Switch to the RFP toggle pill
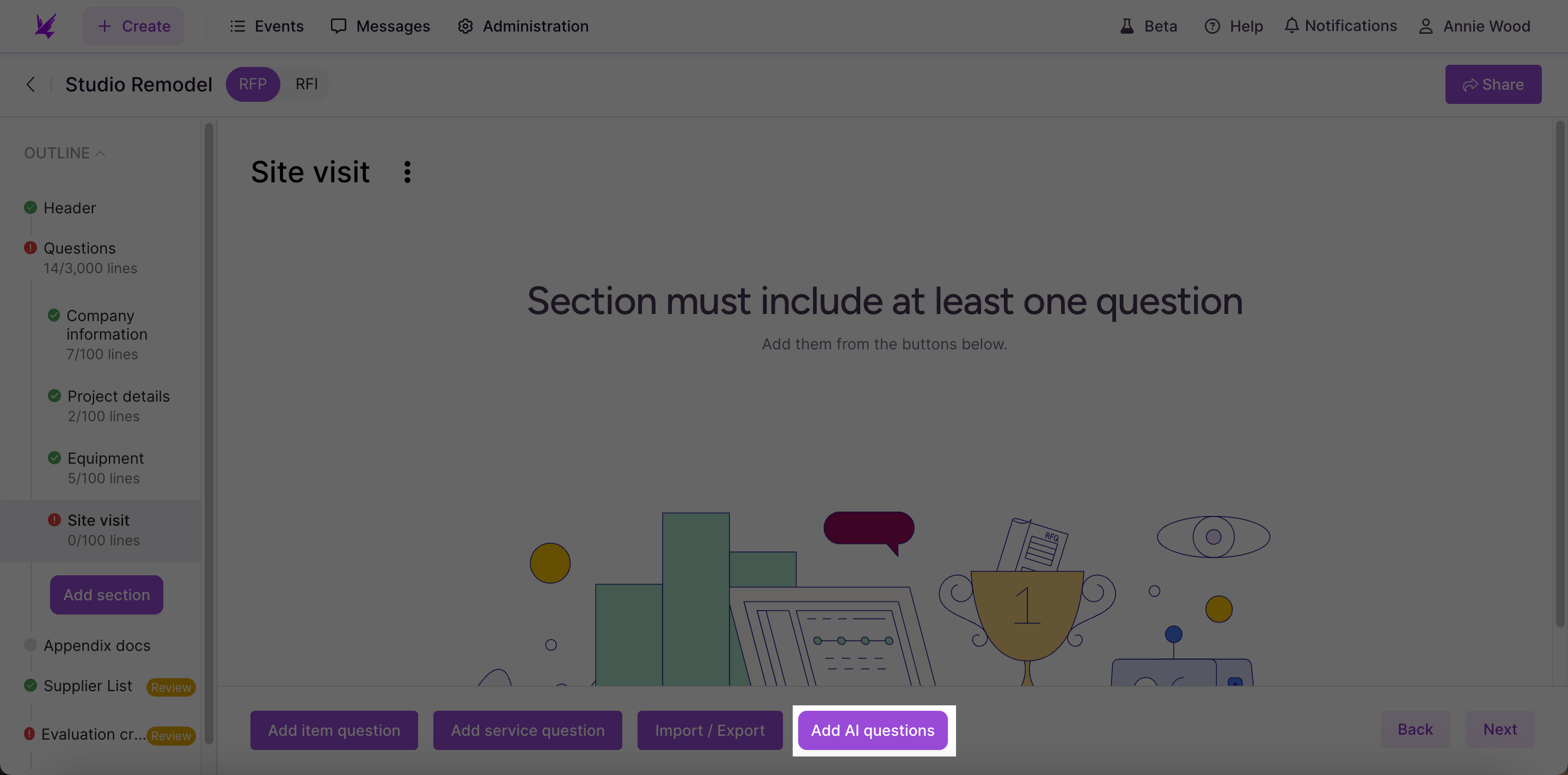The height and width of the screenshot is (775, 1568). (253, 84)
